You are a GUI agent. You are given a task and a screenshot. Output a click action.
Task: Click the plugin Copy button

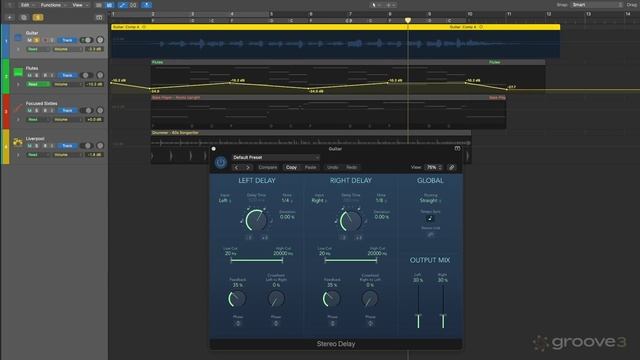[x=291, y=167]
